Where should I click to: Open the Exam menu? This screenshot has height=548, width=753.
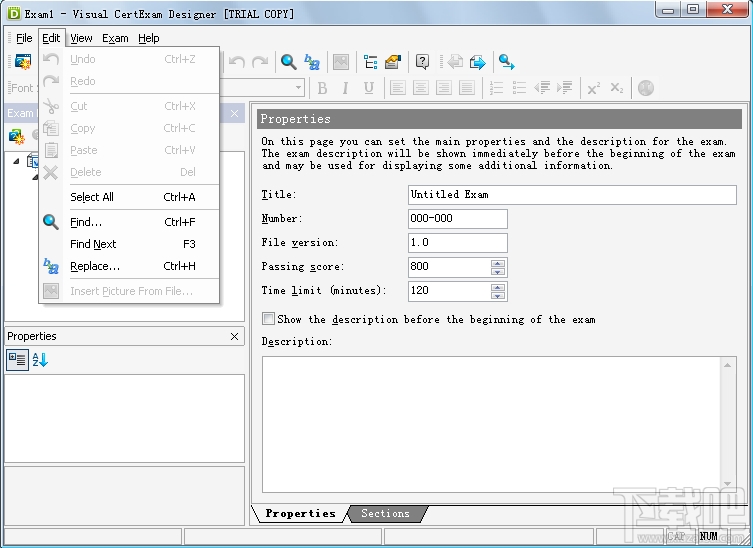point(115,38)
